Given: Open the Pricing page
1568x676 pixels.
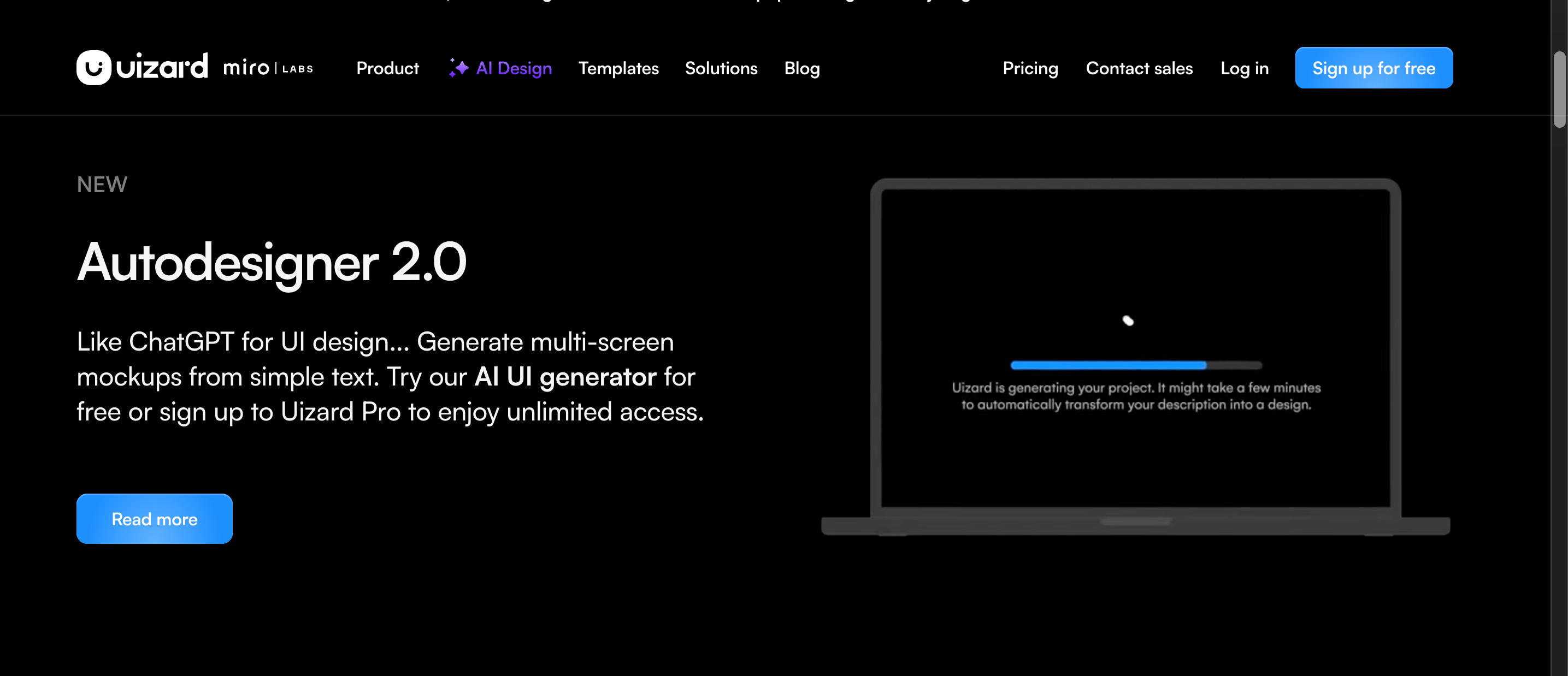Looking at the screenshot, I should pyautogui.click(x=1030, y=68).
